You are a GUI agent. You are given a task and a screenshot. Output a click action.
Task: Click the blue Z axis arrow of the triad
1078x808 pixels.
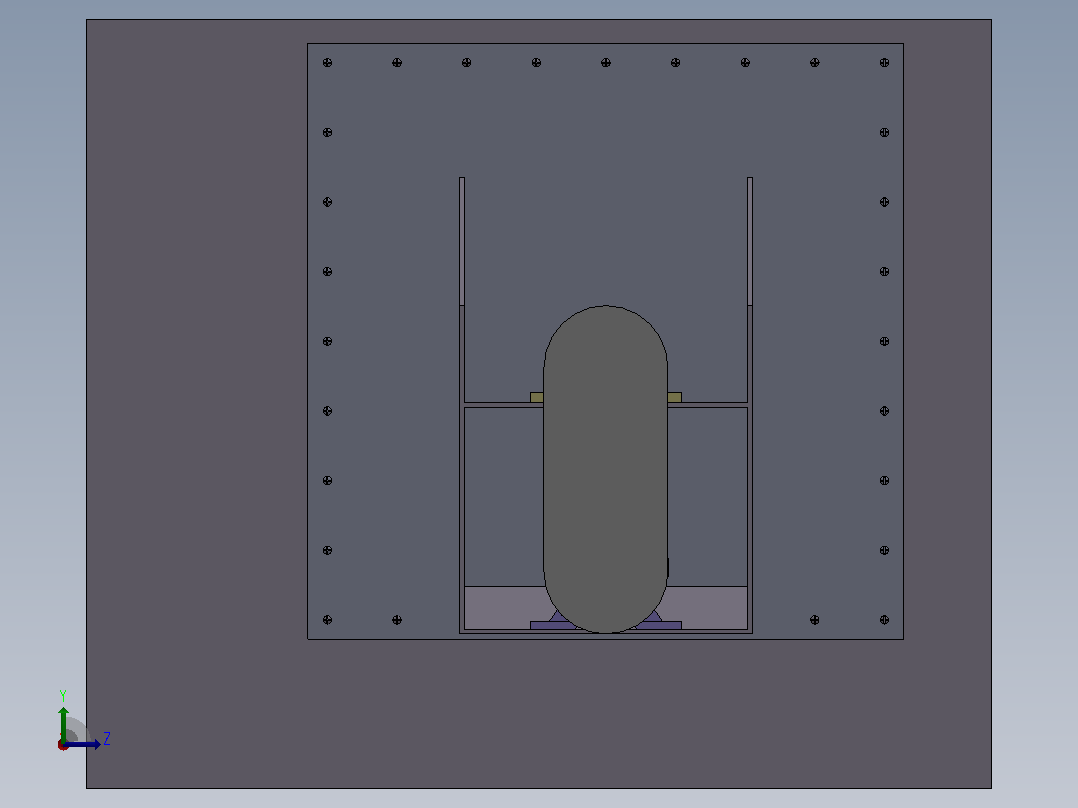(84, 745)
